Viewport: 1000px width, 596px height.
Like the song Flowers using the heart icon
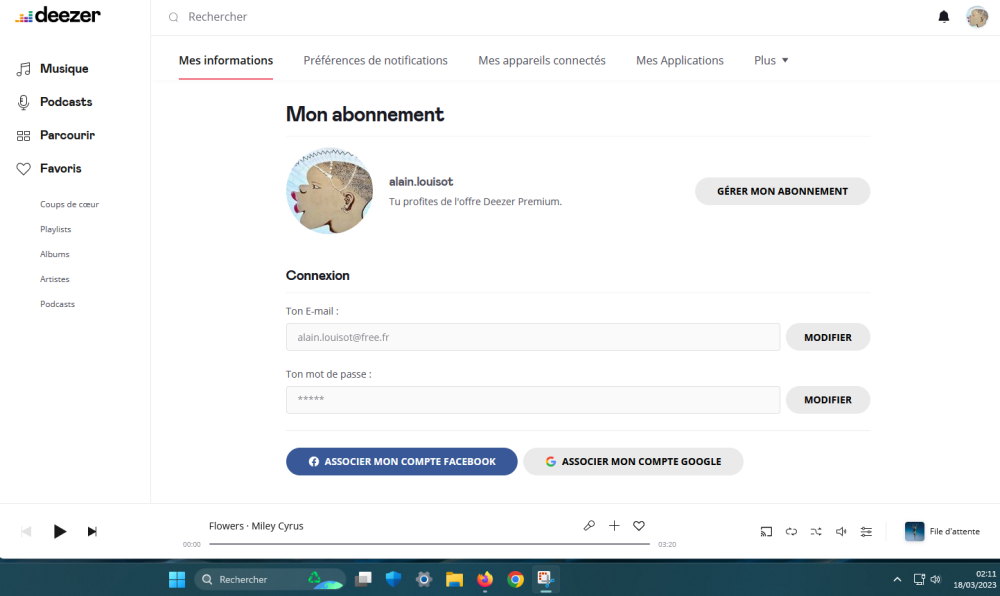pyautogui.click(x=639, y=525)
